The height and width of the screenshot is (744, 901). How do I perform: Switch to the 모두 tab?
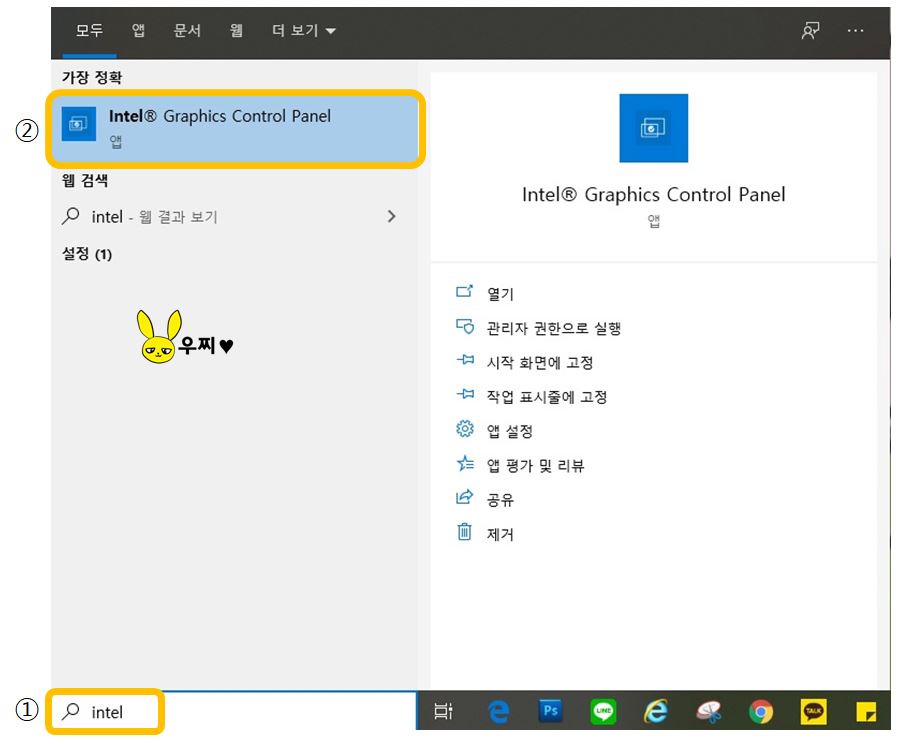pyautogui.click(x=89, y=30)
